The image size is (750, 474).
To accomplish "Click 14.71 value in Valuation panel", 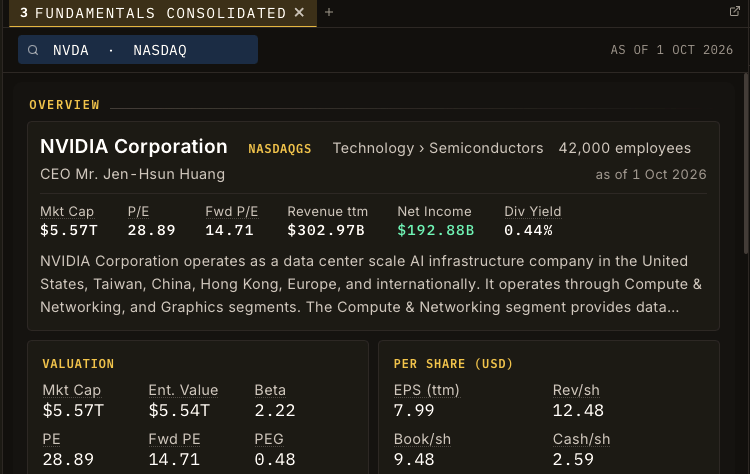I will pos(174,460).
